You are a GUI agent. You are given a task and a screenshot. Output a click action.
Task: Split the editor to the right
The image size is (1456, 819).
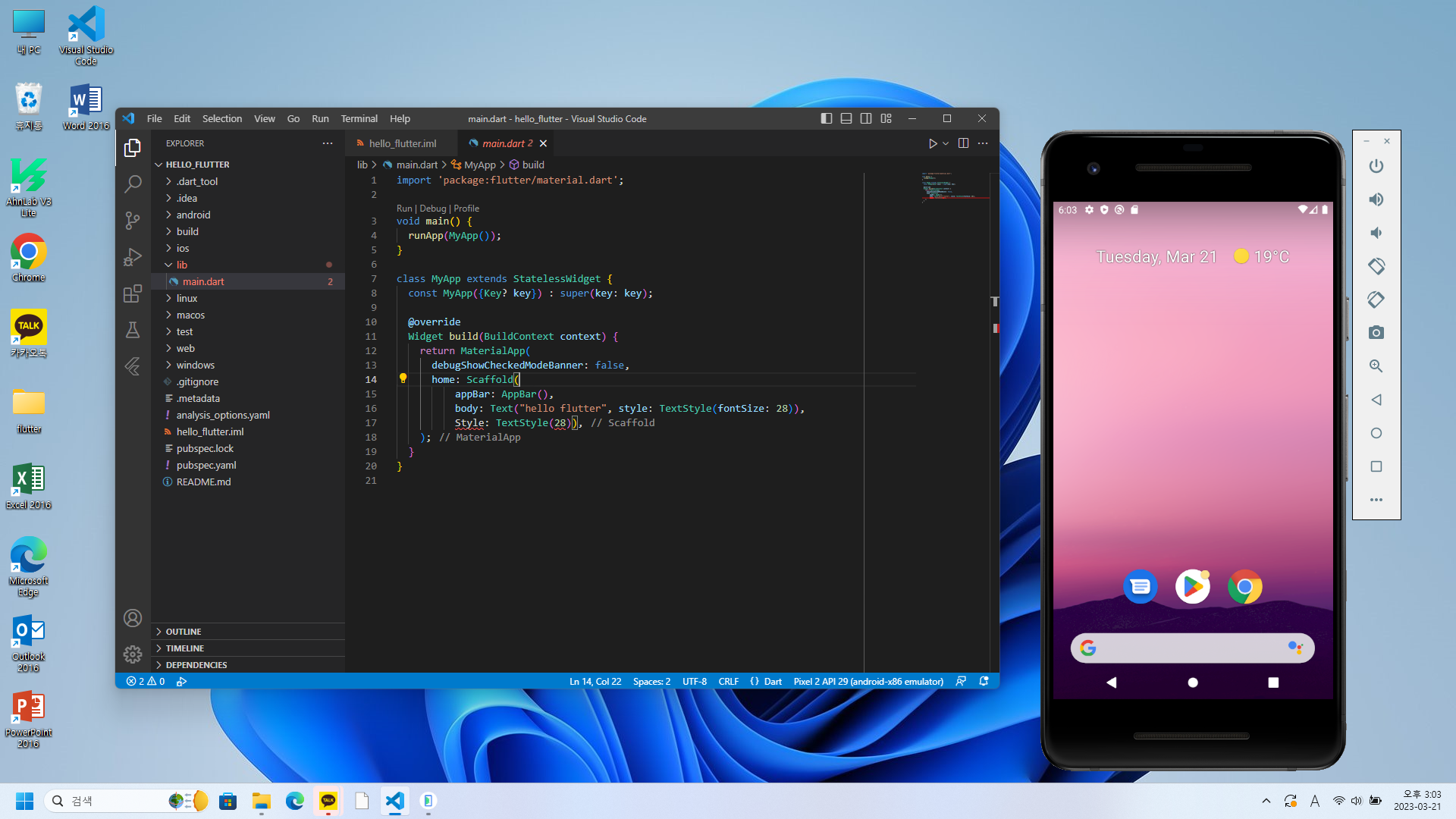pos(963,143)
